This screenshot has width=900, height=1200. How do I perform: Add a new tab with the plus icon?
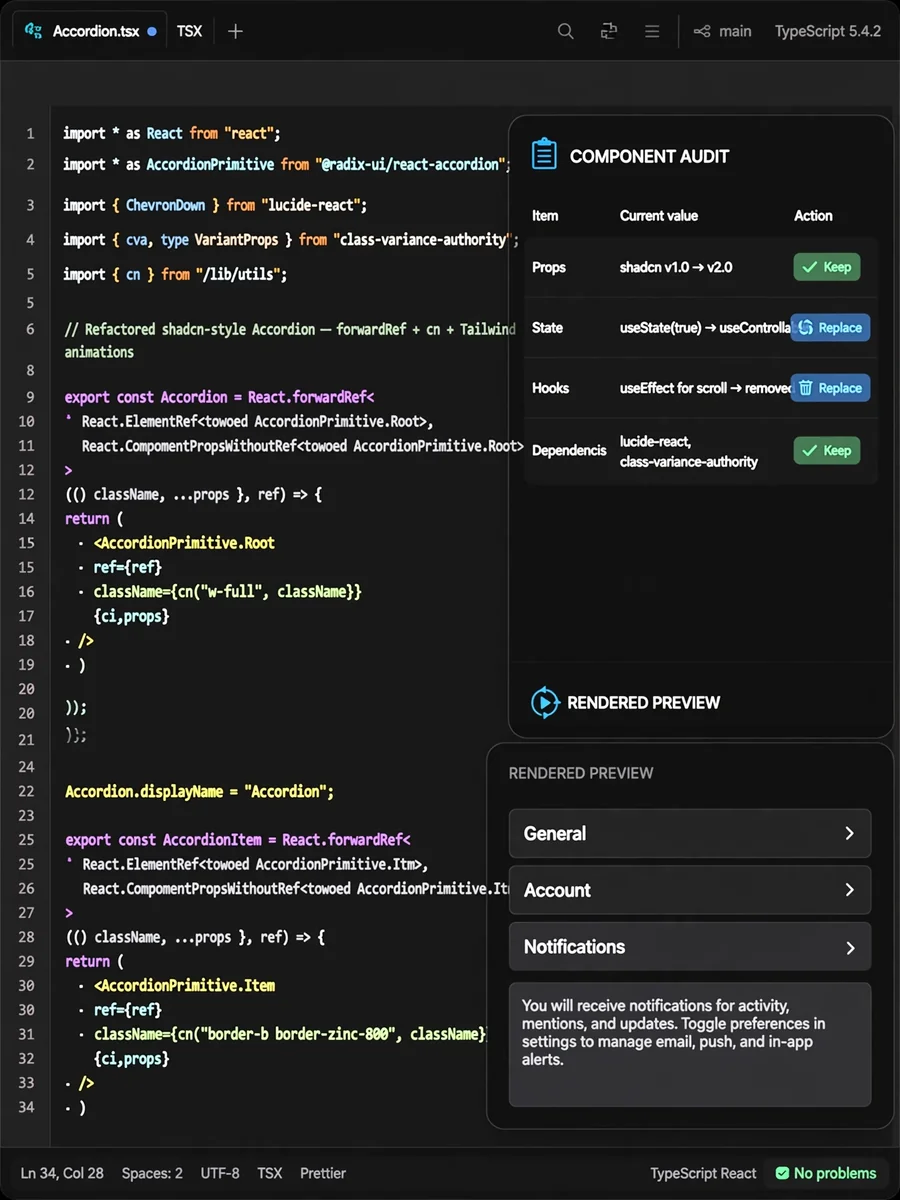pos(235,31)
